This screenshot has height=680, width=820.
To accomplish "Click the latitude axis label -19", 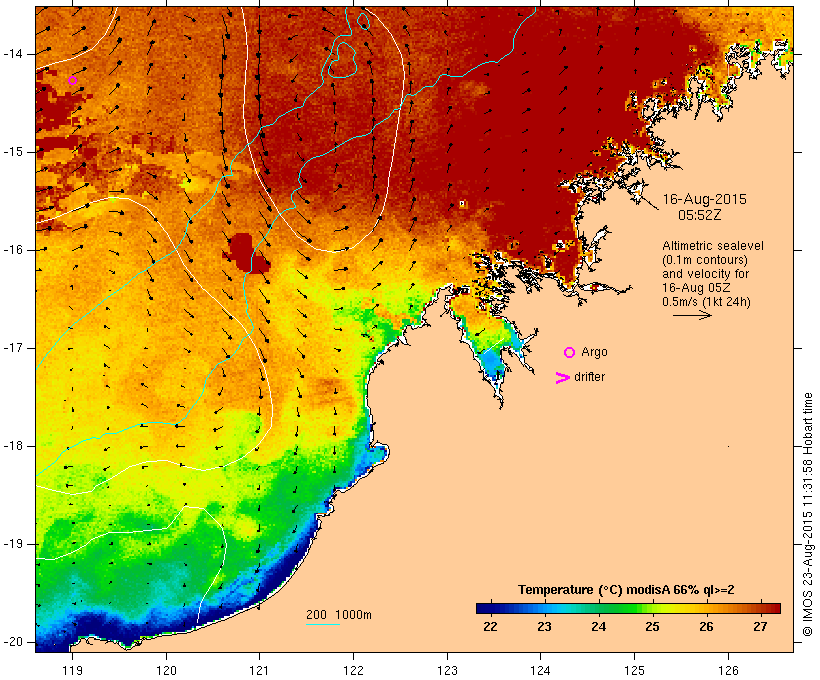I will pyautogui.click(x=13, y=544).
